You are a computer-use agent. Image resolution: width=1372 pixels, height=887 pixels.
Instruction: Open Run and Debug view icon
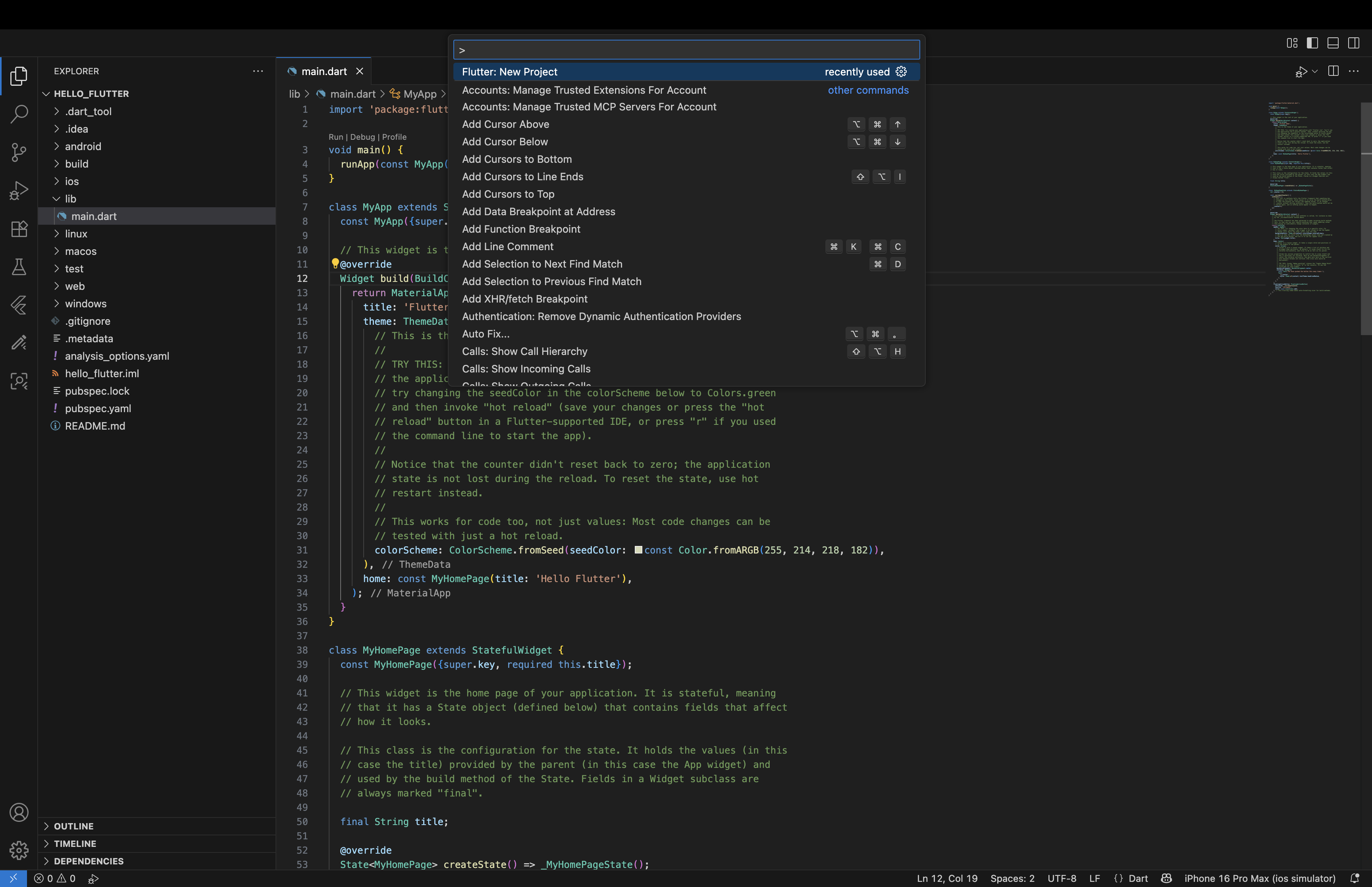(x=19, y=191)
